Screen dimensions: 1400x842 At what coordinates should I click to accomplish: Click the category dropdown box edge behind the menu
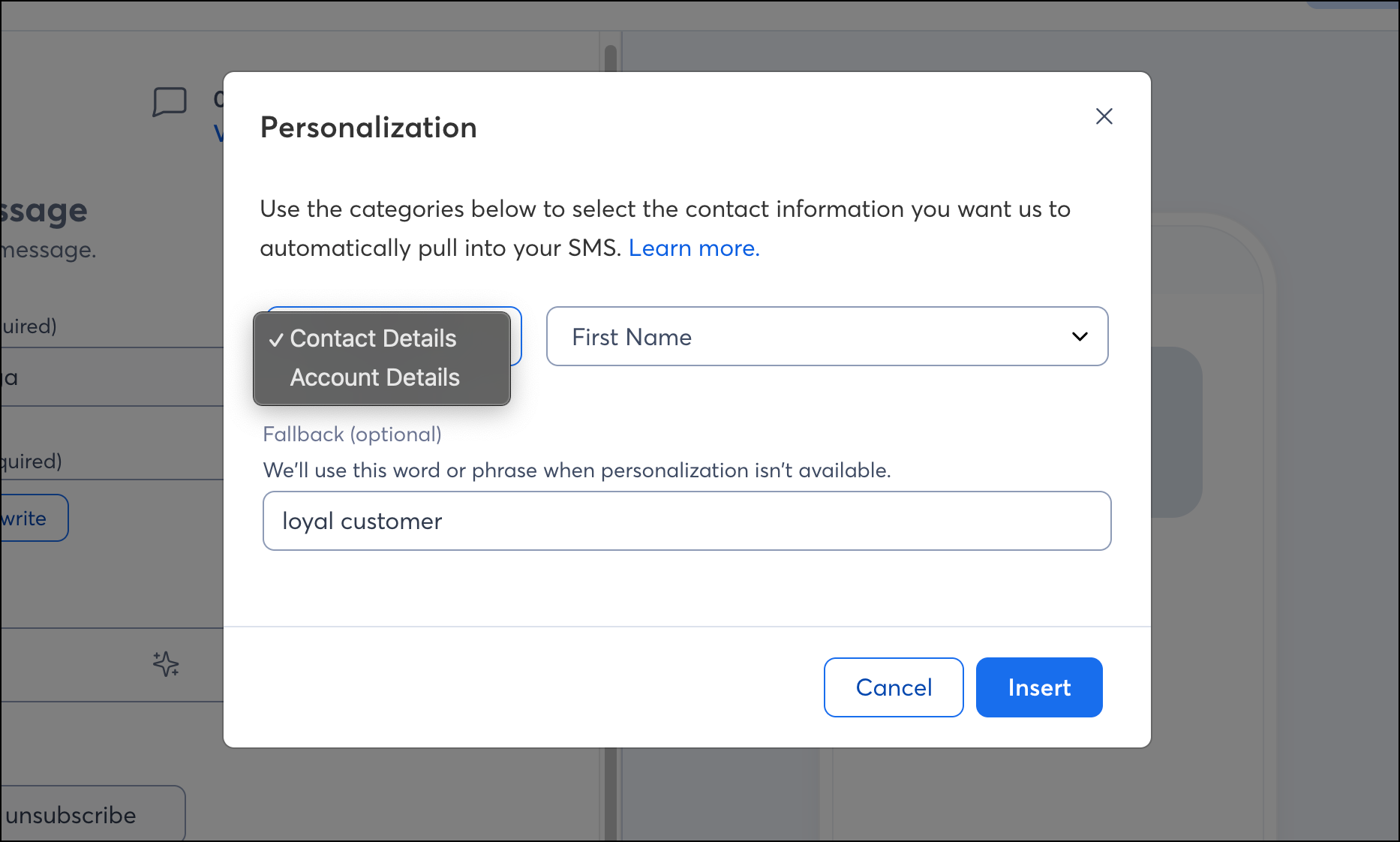coord(516,336)
